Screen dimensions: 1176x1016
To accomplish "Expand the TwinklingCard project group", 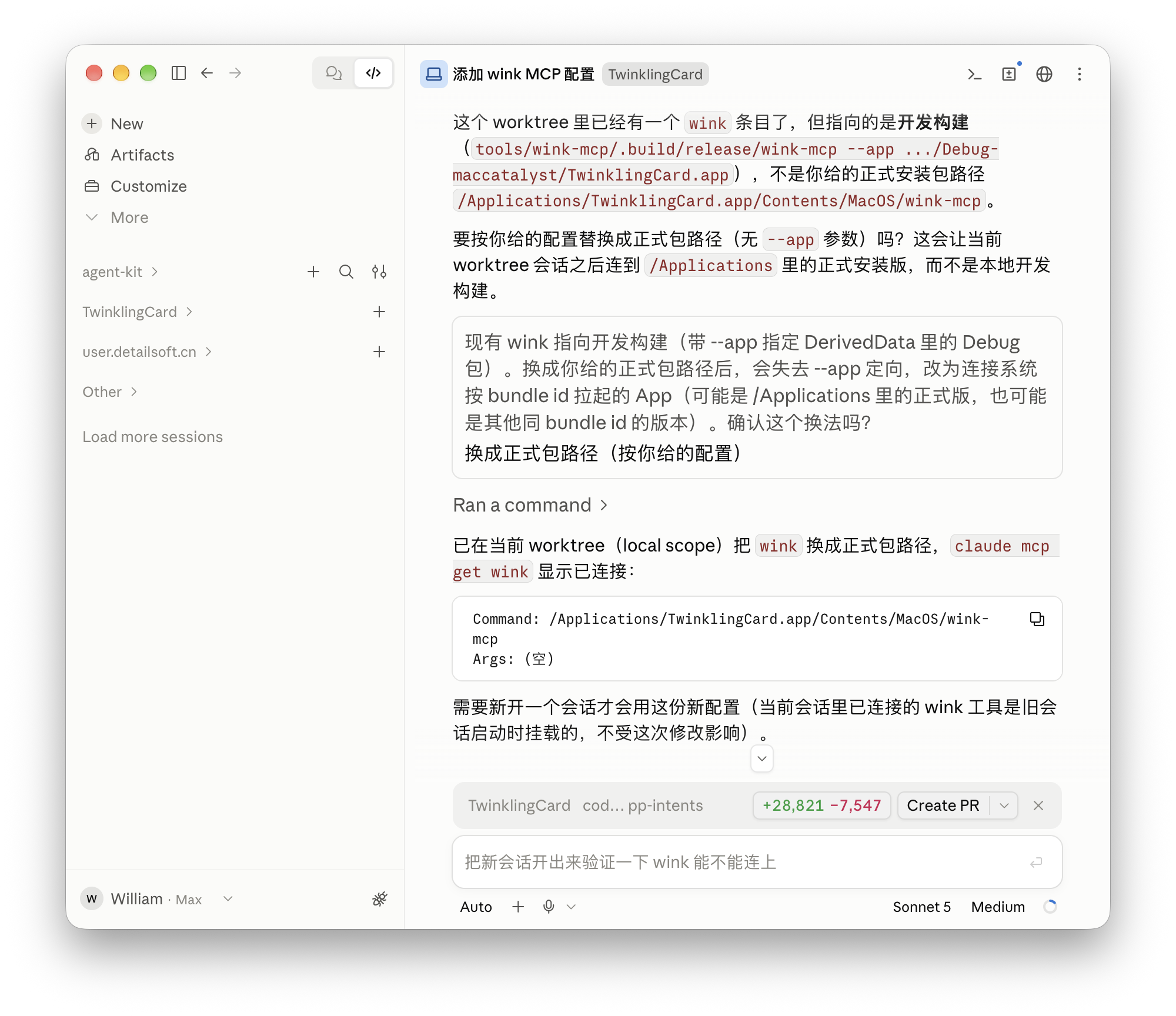I will (x=138, y=312).
